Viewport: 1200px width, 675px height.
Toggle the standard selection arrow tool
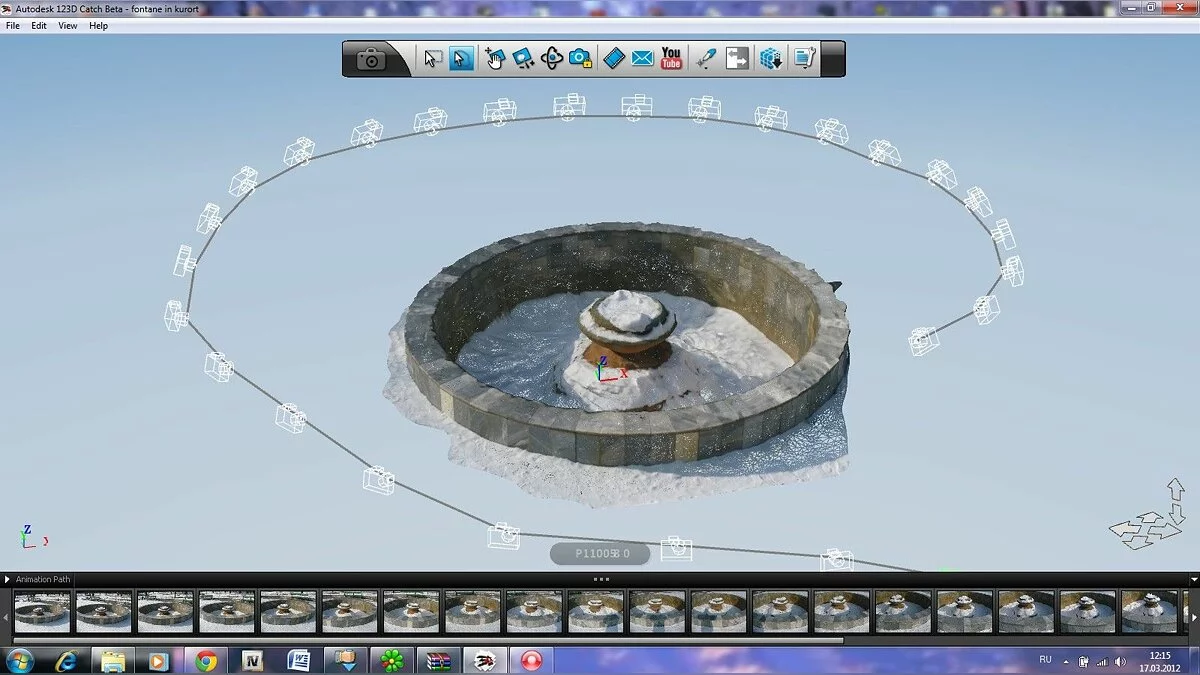[x=461, y=58]
